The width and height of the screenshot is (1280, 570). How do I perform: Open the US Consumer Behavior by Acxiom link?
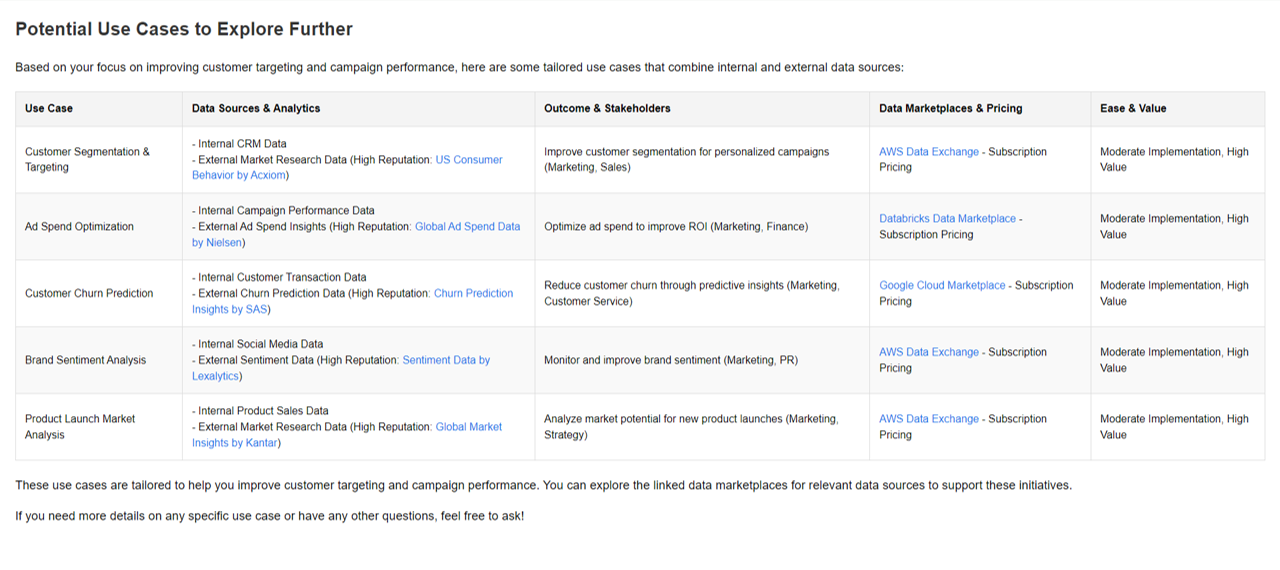click(347, 167)
